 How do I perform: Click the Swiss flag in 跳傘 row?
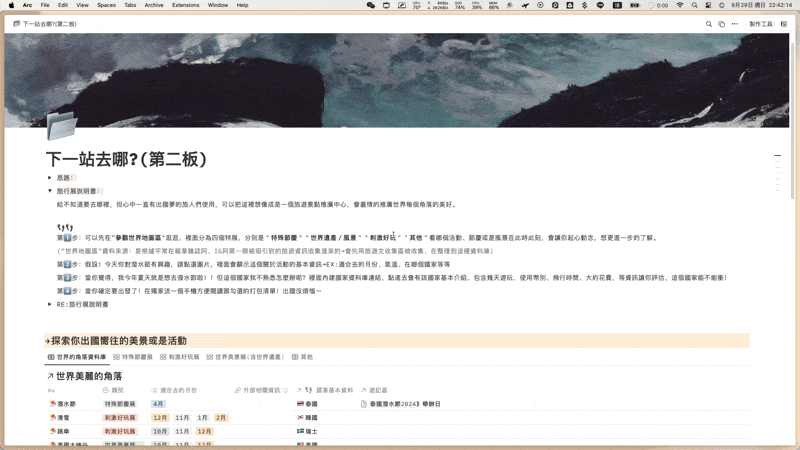click(301, 431)
